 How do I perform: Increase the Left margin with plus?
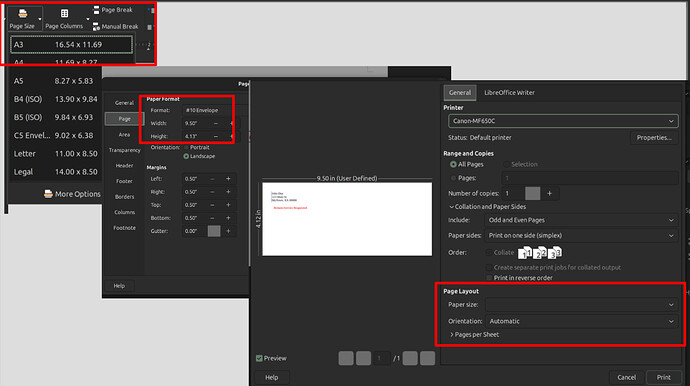click(x=228, y=179)
